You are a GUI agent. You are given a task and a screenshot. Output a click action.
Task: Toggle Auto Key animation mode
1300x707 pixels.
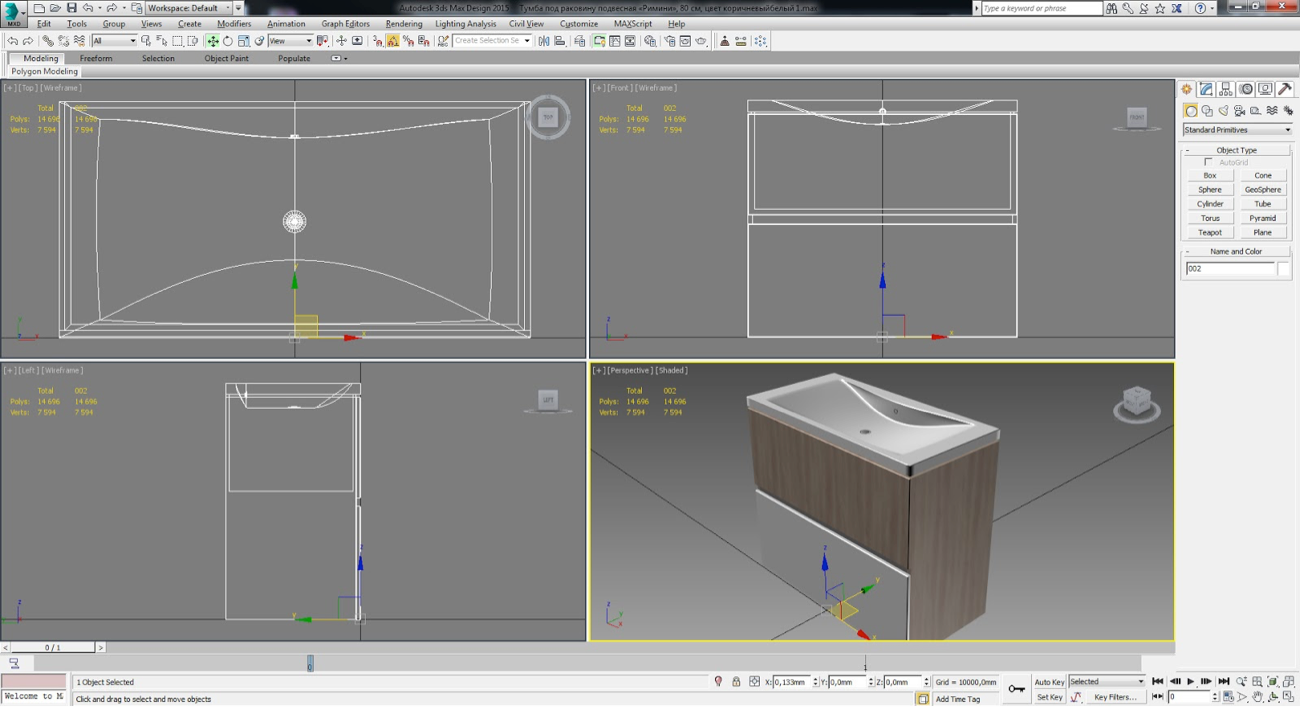coord(1049,682)
